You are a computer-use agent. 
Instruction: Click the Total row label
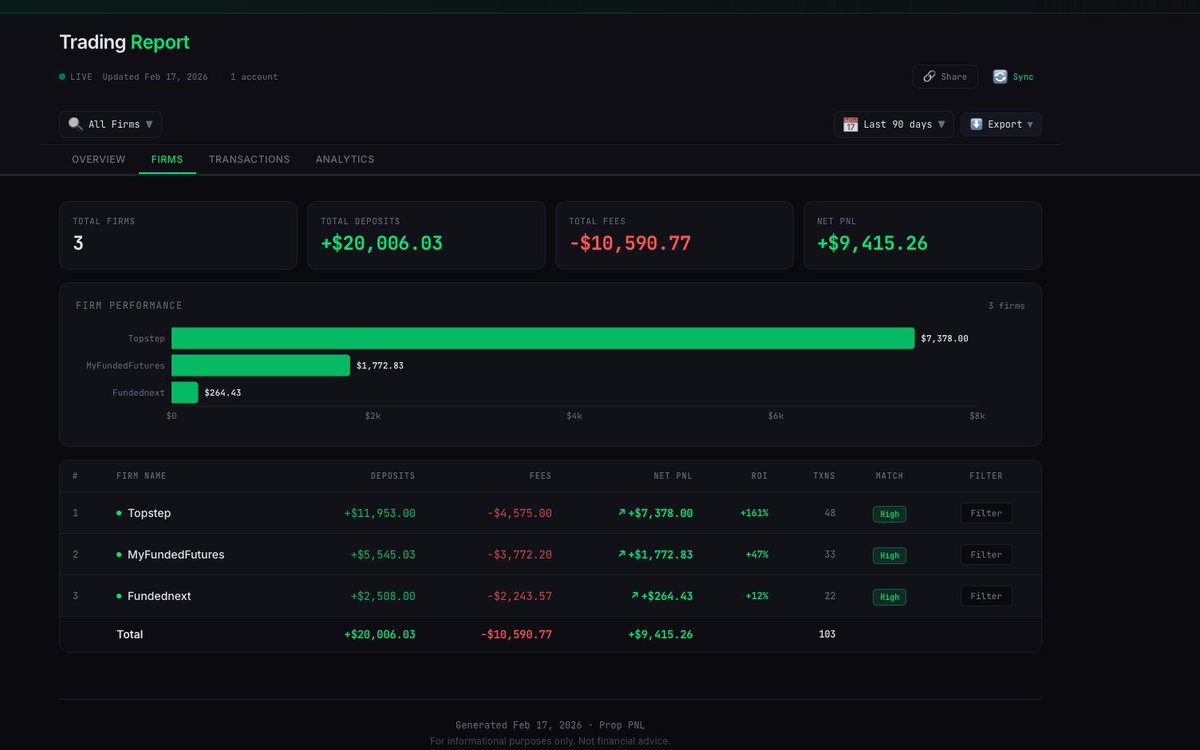click(130, 634)
